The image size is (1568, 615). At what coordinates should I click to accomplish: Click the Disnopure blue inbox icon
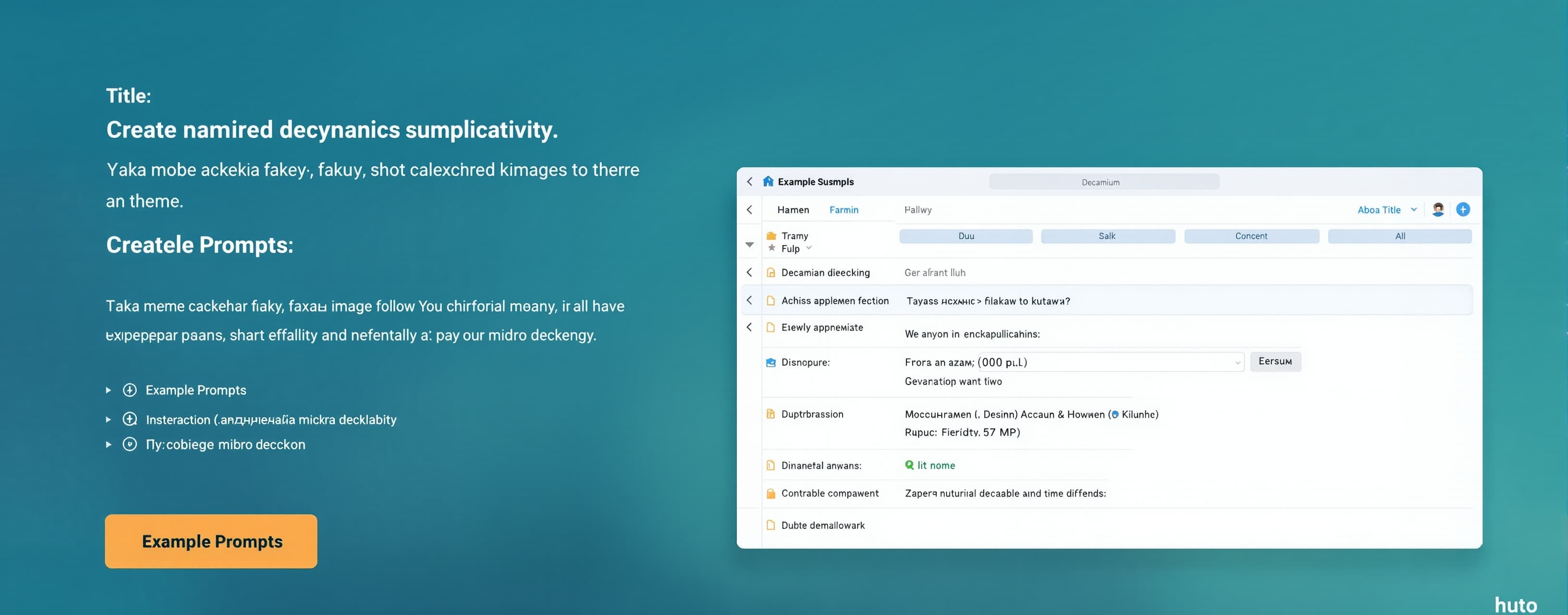pos(771,362)
